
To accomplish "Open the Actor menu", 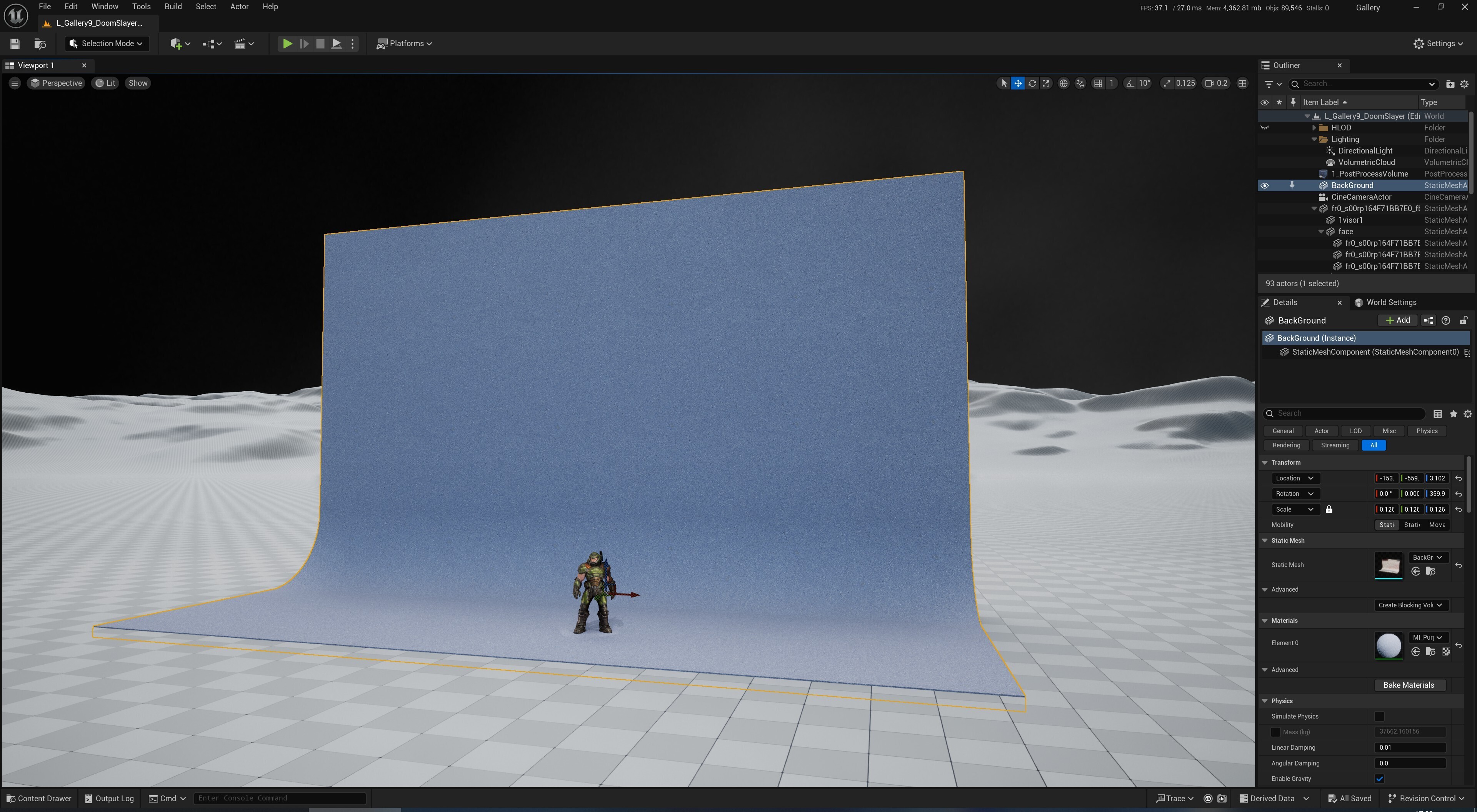I will pos(239,6).
